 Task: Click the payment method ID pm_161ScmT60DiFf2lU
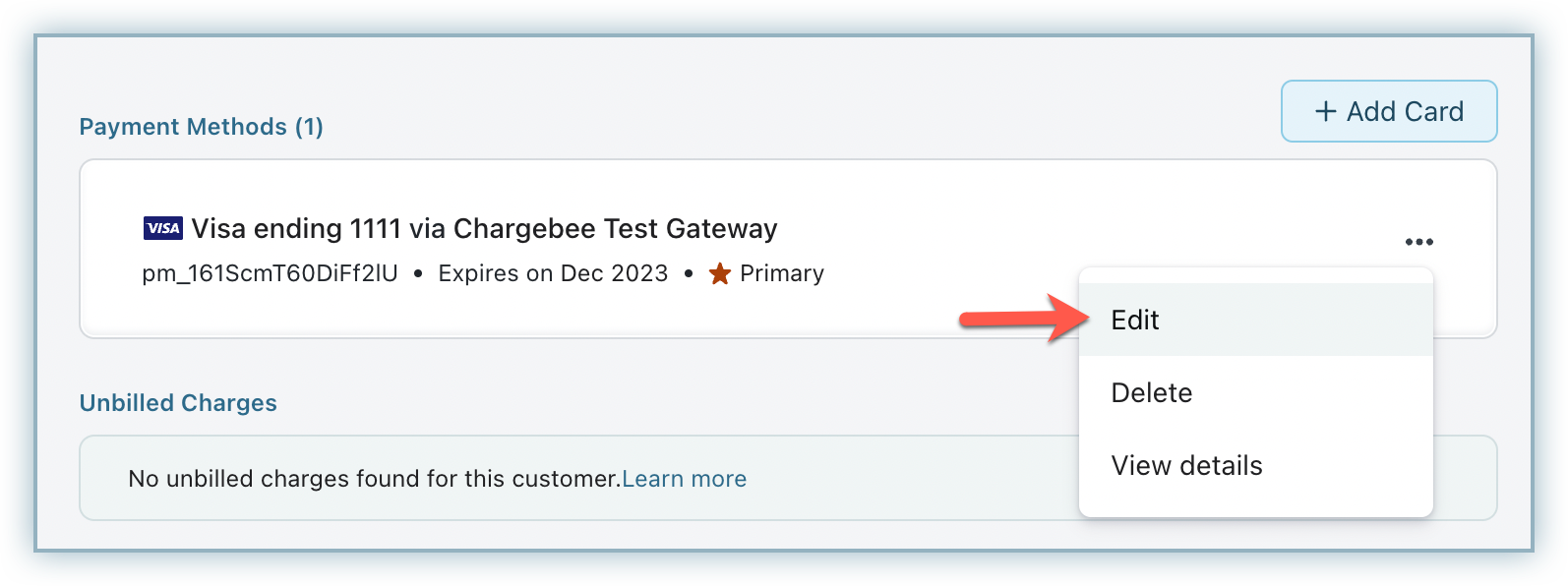coord(270,274)
